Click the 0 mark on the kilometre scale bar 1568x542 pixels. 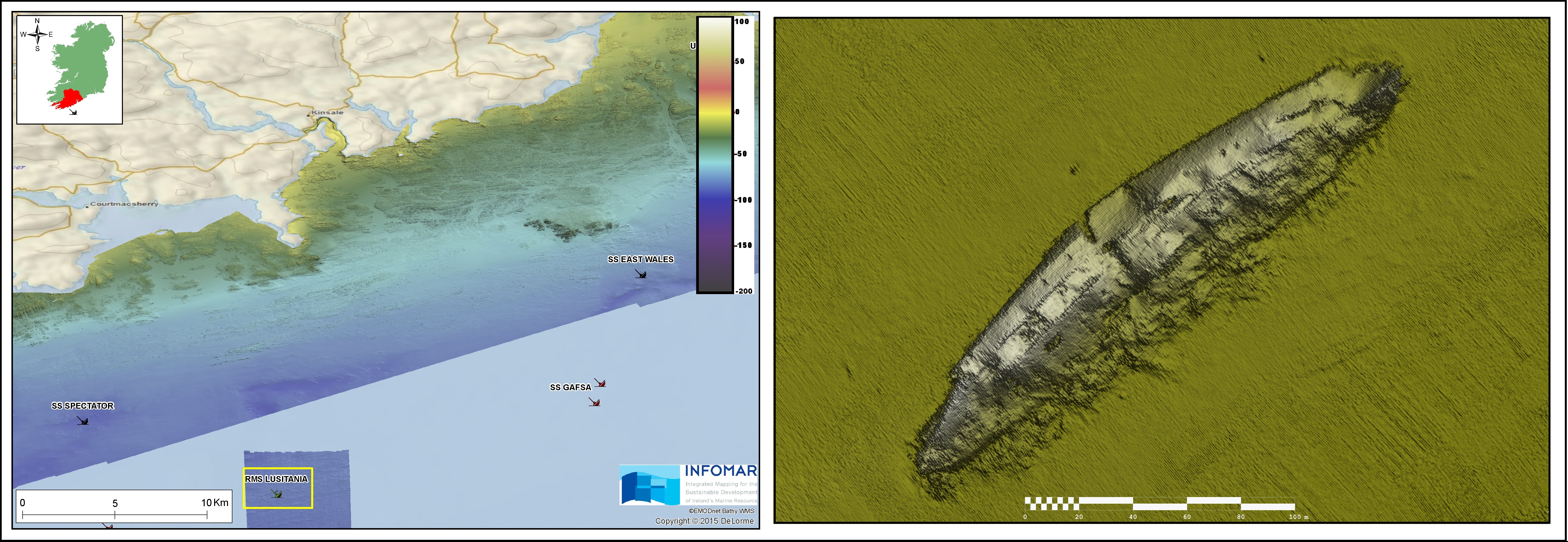[23, 503]
